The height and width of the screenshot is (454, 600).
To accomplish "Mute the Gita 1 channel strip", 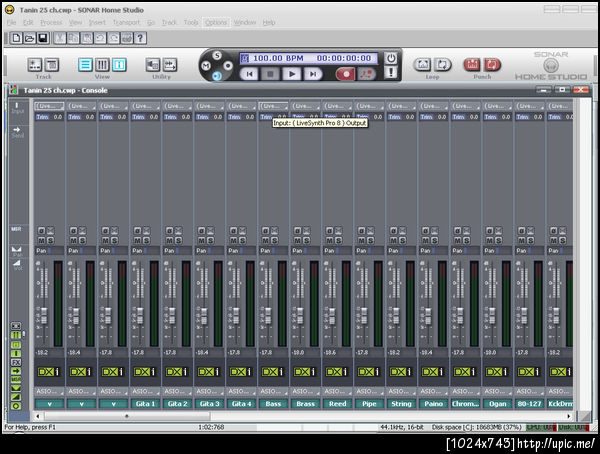I will pos(138,240).
